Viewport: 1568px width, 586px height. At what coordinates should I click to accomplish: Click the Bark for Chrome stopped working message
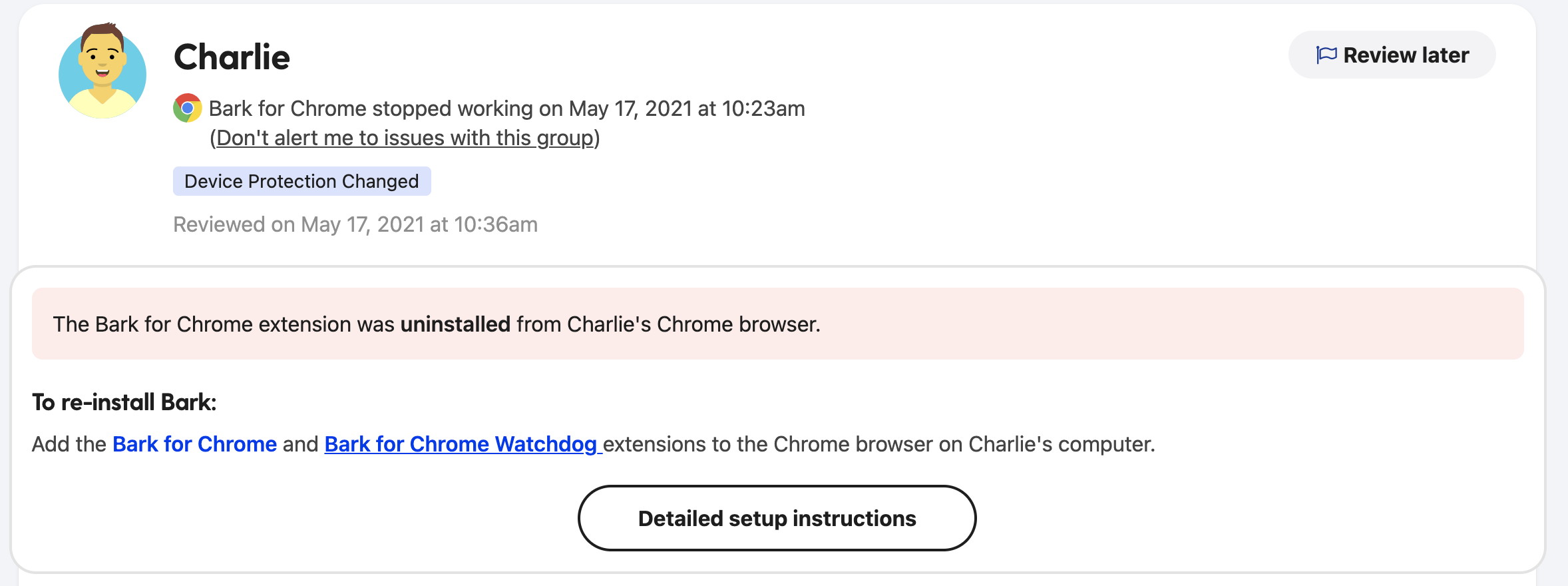506,109
